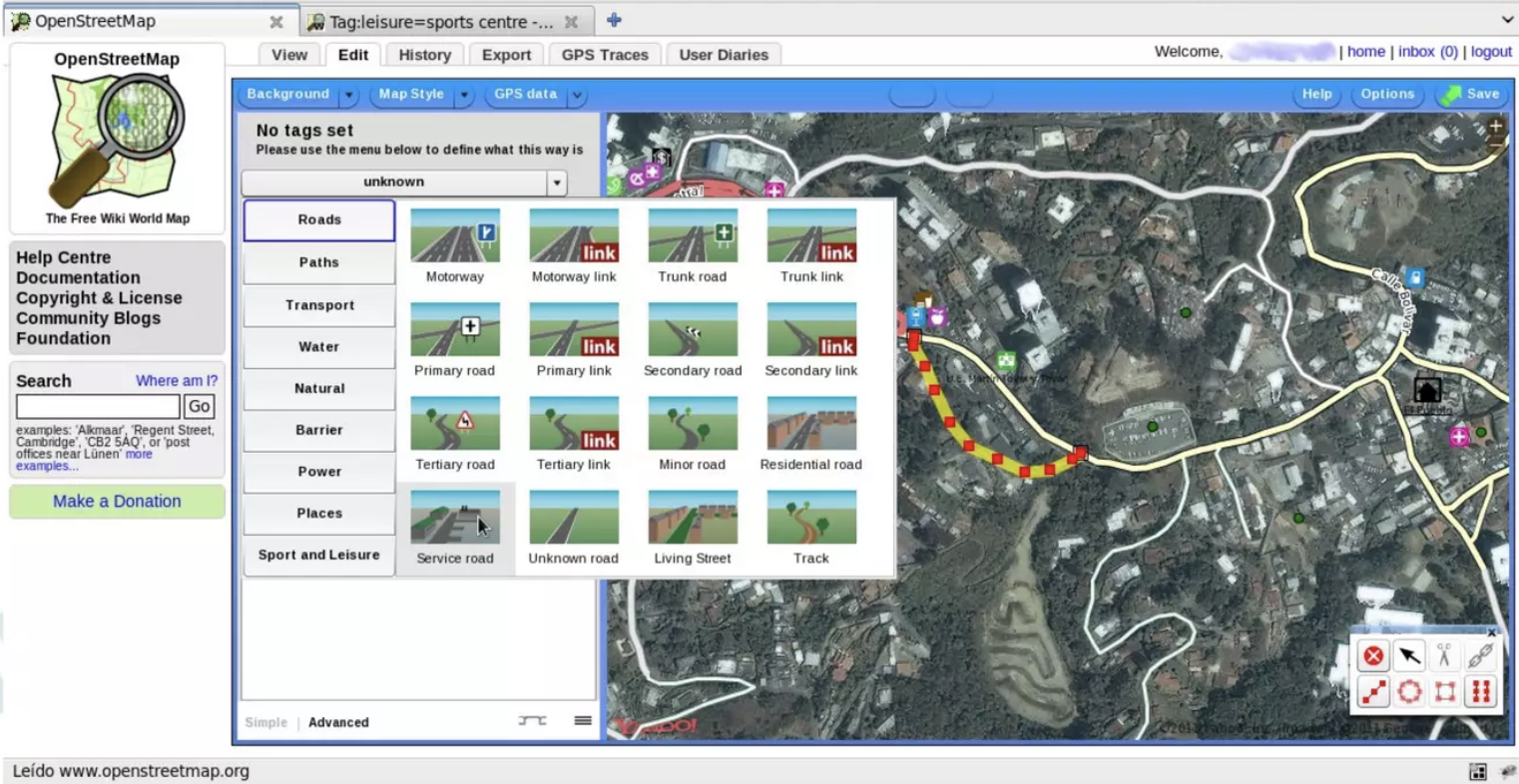Screen dimensions: 1519x784
Task: Click the chain merge-ways tool
Action: (1480, 655)
